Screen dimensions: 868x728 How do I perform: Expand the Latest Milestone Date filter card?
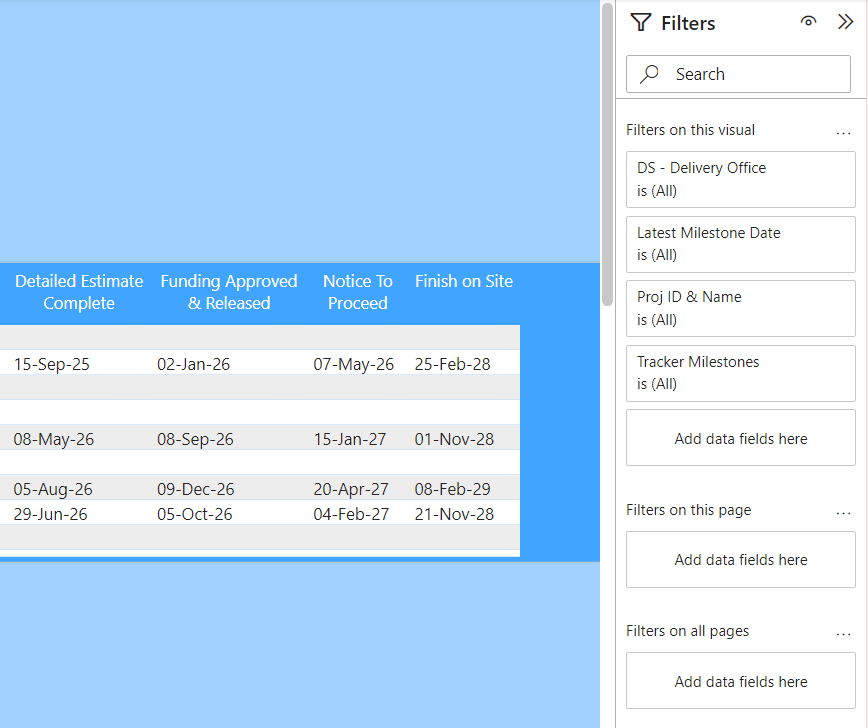click(741, 244)
